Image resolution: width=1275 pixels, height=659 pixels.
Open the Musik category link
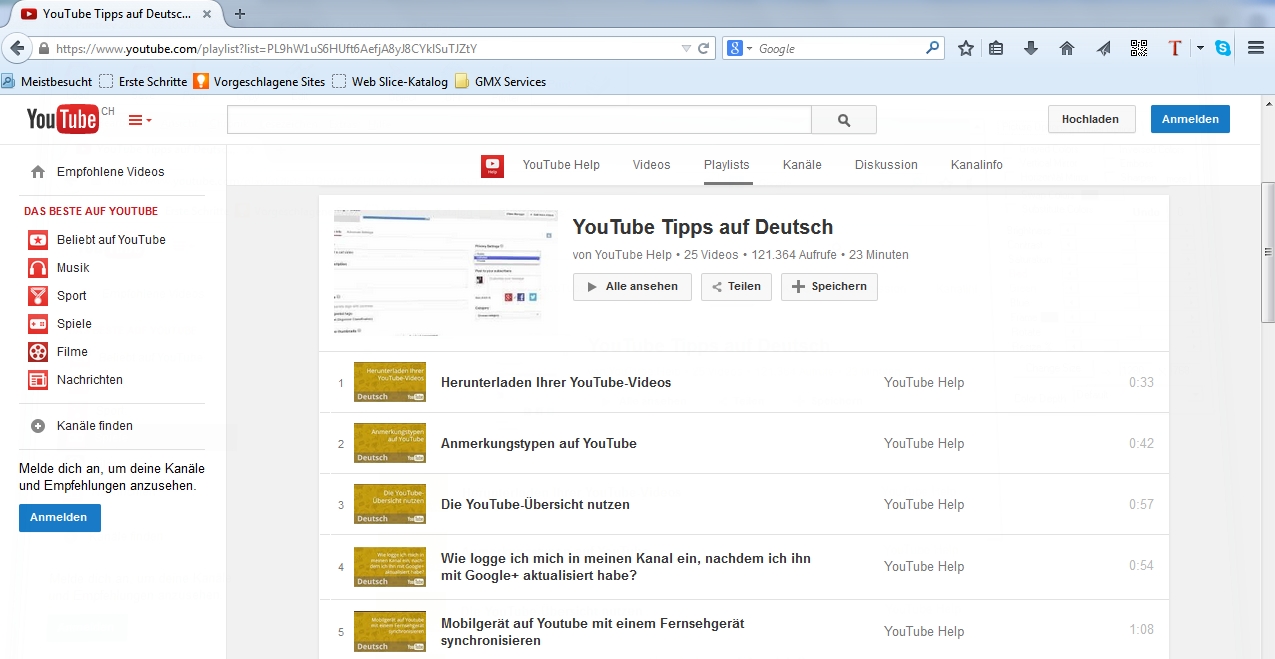(x=73, y=268)
